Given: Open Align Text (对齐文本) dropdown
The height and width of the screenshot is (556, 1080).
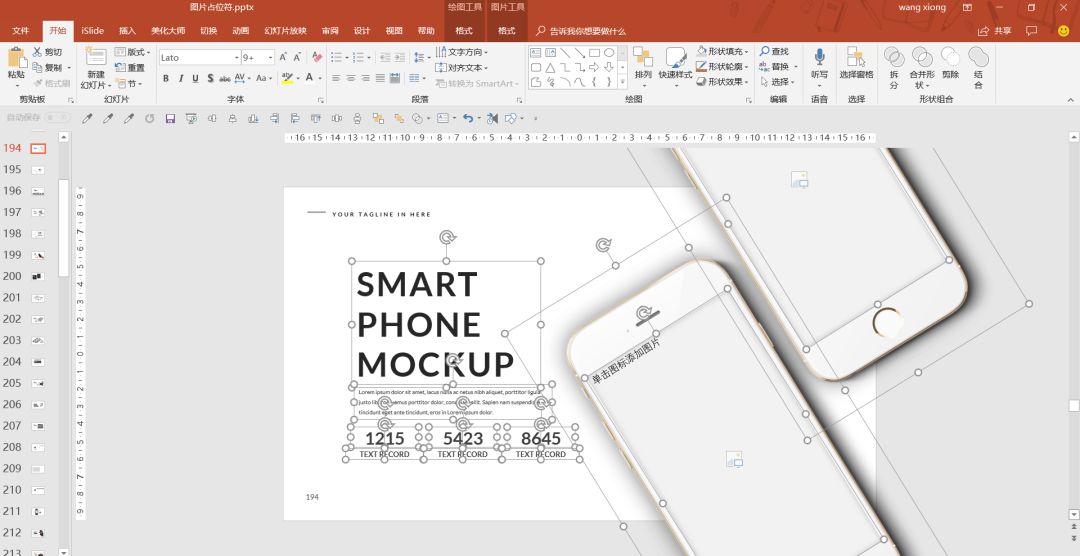Looking at the screenshot, I should (x=461, y=68).
